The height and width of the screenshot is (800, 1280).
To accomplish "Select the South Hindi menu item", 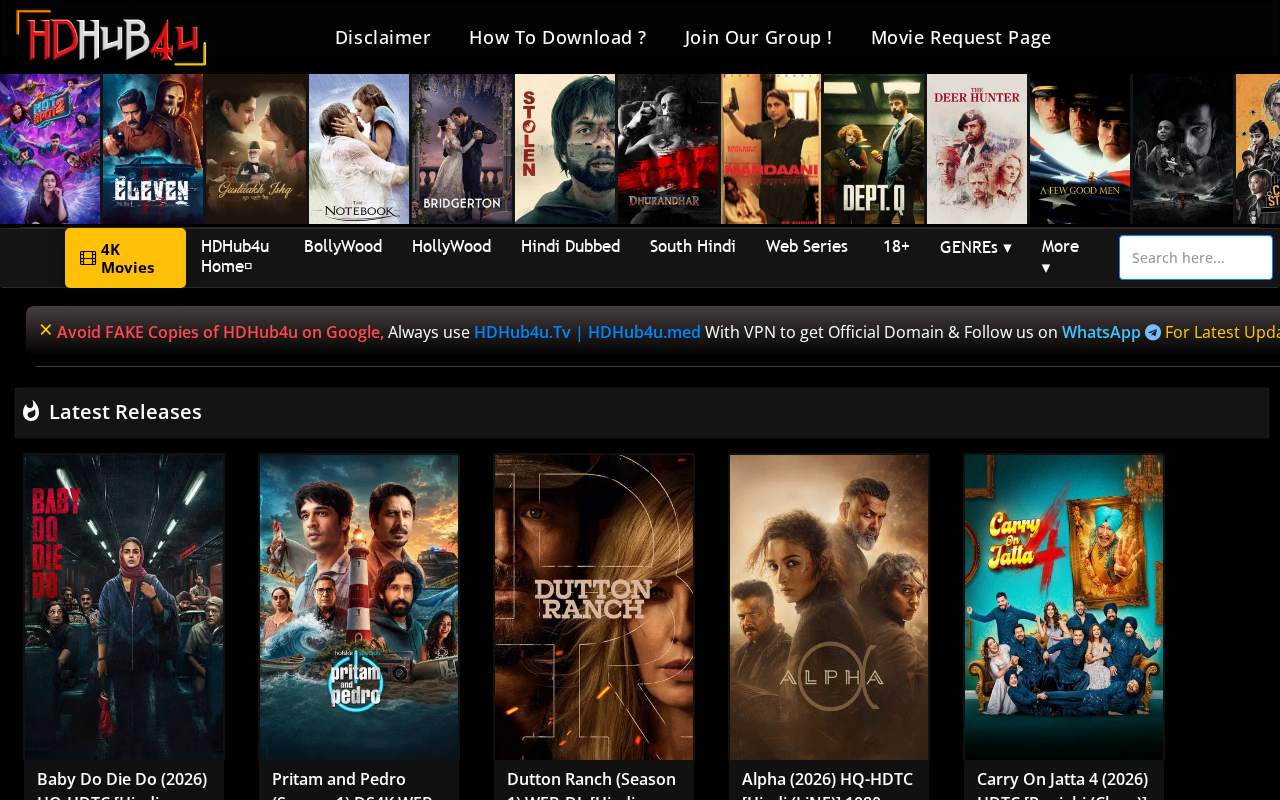I will click(x=693, y=246).
